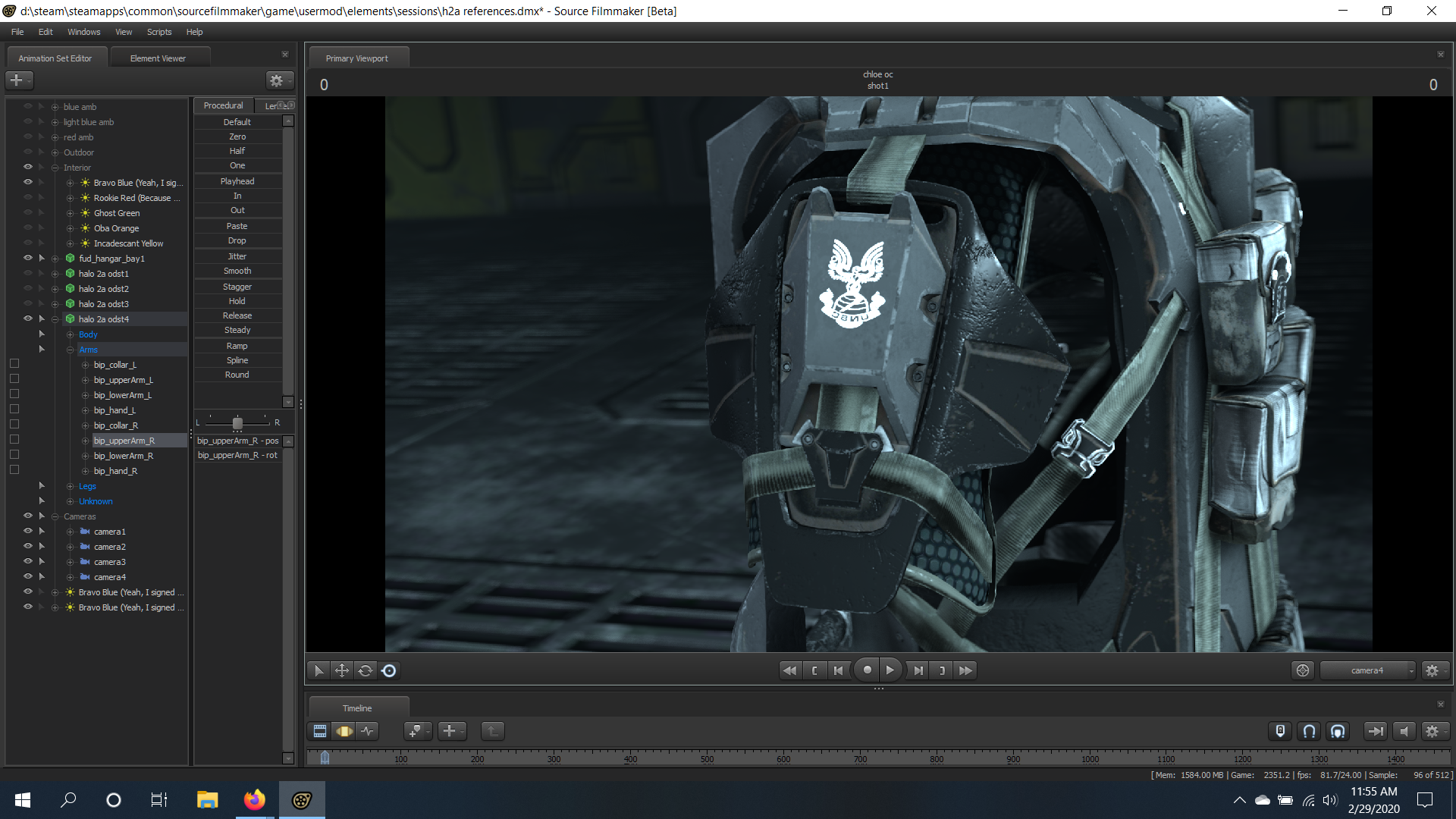This screenshot has width=1456, height=819.
Task: Choose the move manipulator tool
Action: coord(342,670)
